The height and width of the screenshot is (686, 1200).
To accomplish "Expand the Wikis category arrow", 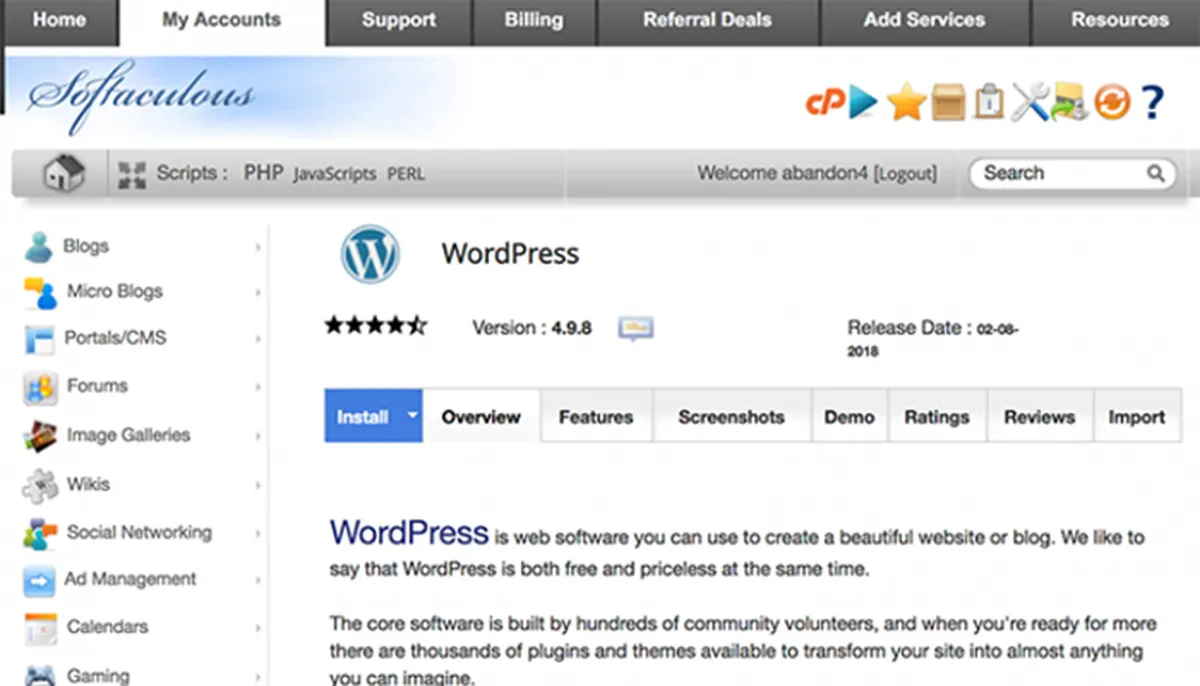I will (x=258, y=485).
